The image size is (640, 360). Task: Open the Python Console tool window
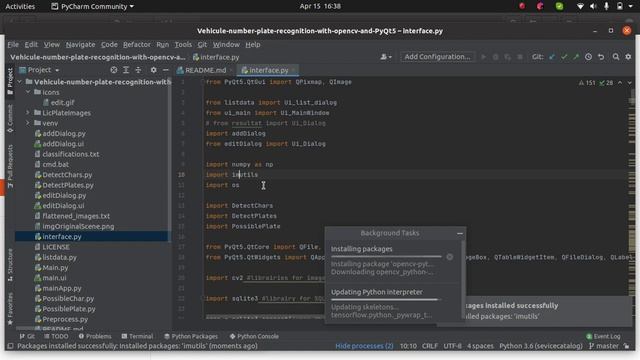coord(254,336)
